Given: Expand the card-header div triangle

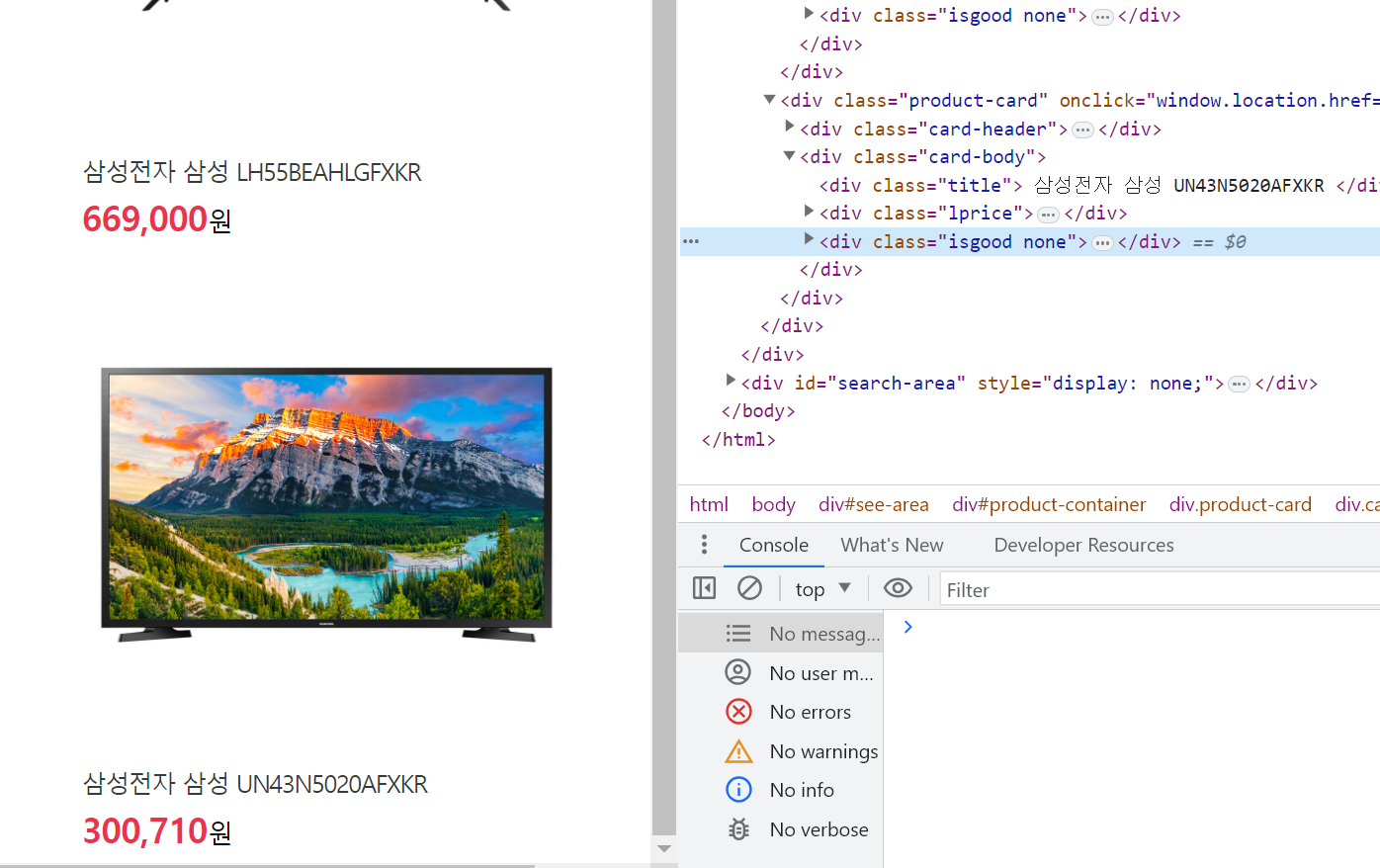Looking at the screenshot, I should (789, 127).
